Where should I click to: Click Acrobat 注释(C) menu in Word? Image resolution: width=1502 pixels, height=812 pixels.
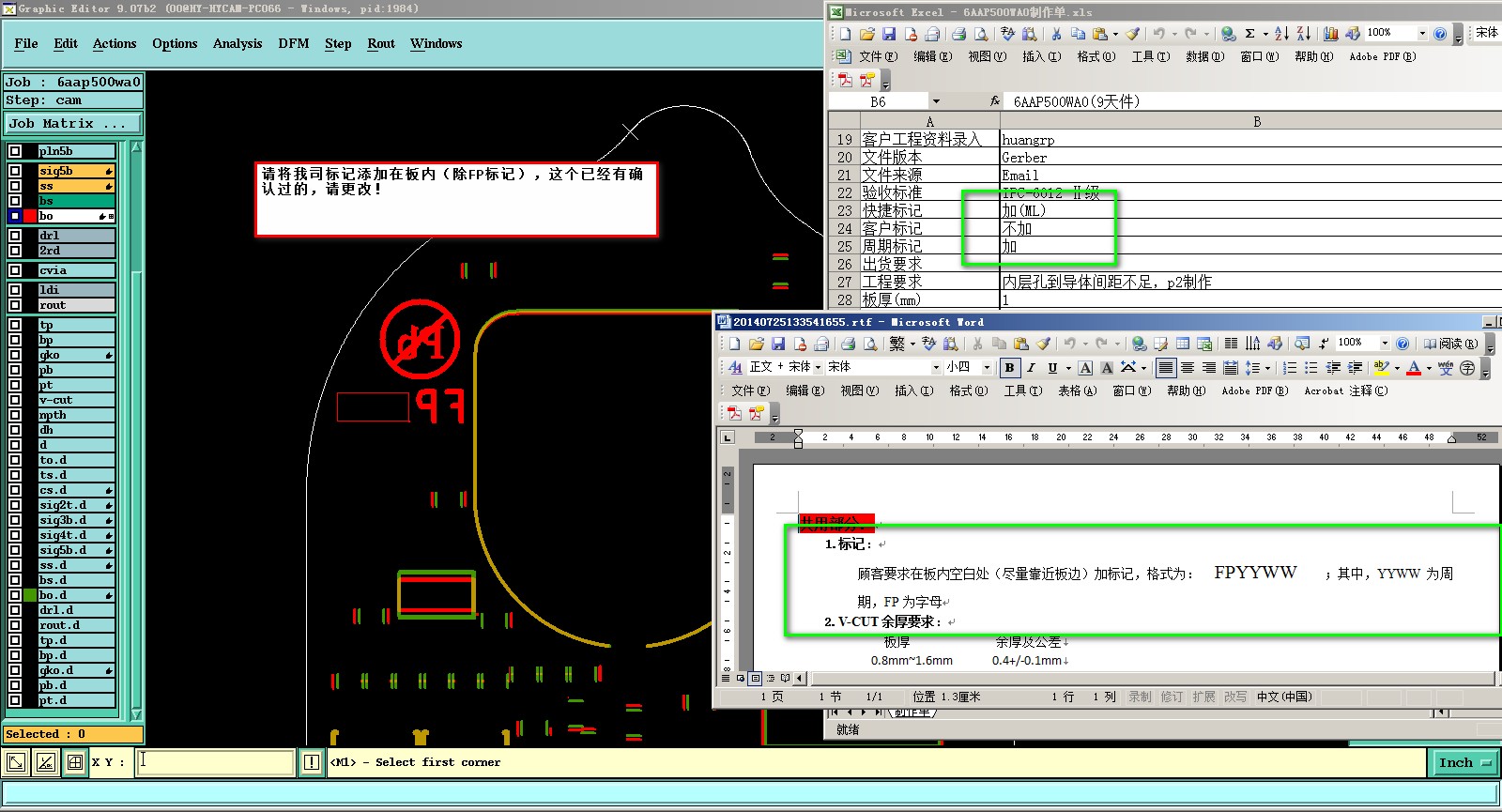tap(1345, 391)
